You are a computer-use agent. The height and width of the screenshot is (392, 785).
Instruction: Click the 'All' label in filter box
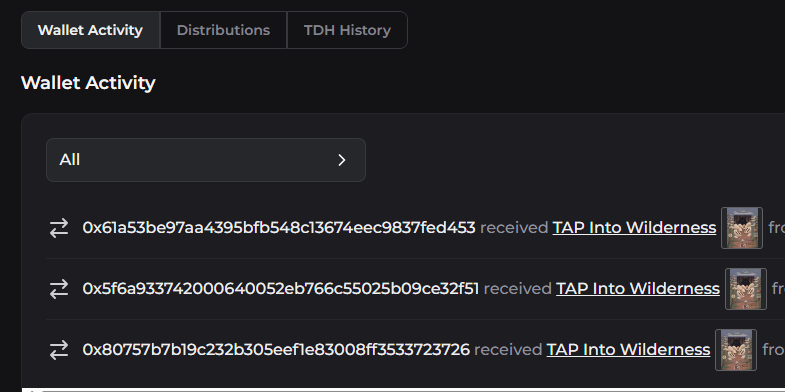[70, 160]
